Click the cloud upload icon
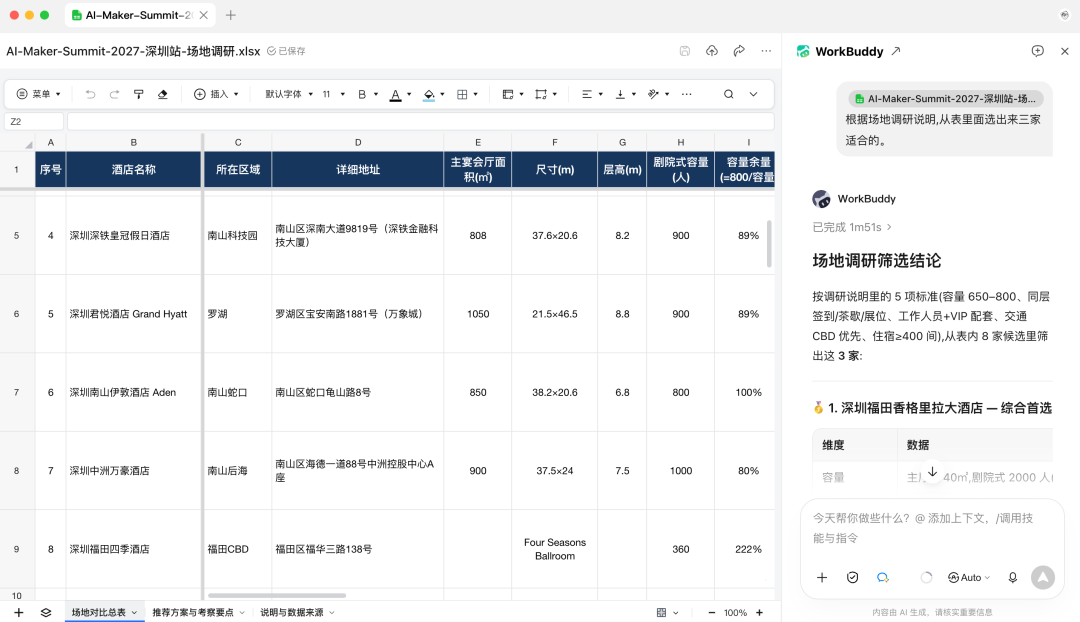The height and width of the screenshot is (622, 1080). (712, 51)
